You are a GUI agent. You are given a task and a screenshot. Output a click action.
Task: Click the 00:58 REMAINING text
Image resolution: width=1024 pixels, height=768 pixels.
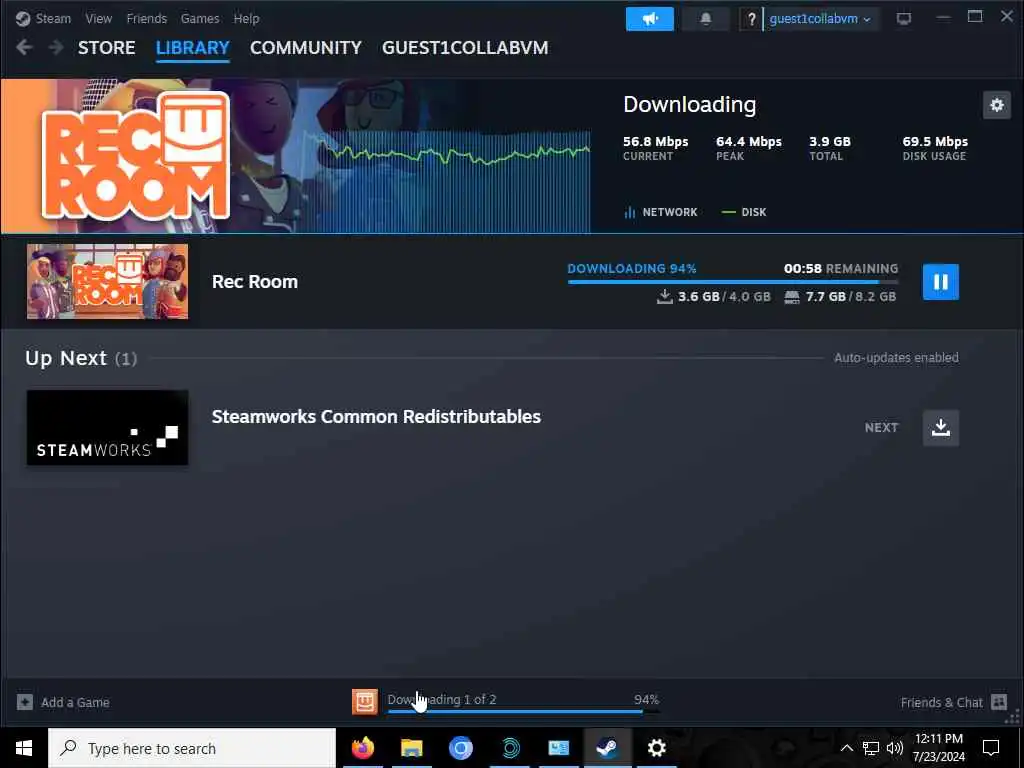click(x=840, y=268)
